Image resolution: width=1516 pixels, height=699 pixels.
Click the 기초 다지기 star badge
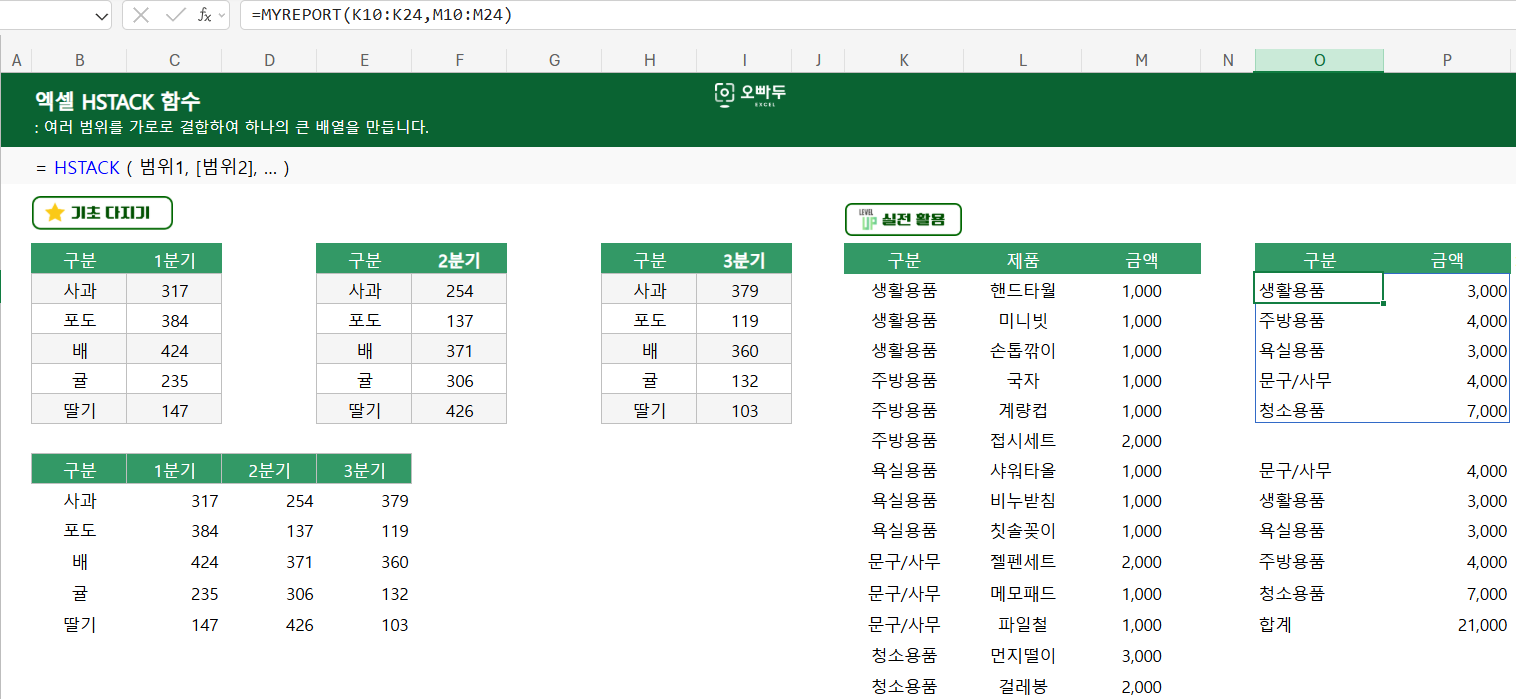click(x=102, y=213)
